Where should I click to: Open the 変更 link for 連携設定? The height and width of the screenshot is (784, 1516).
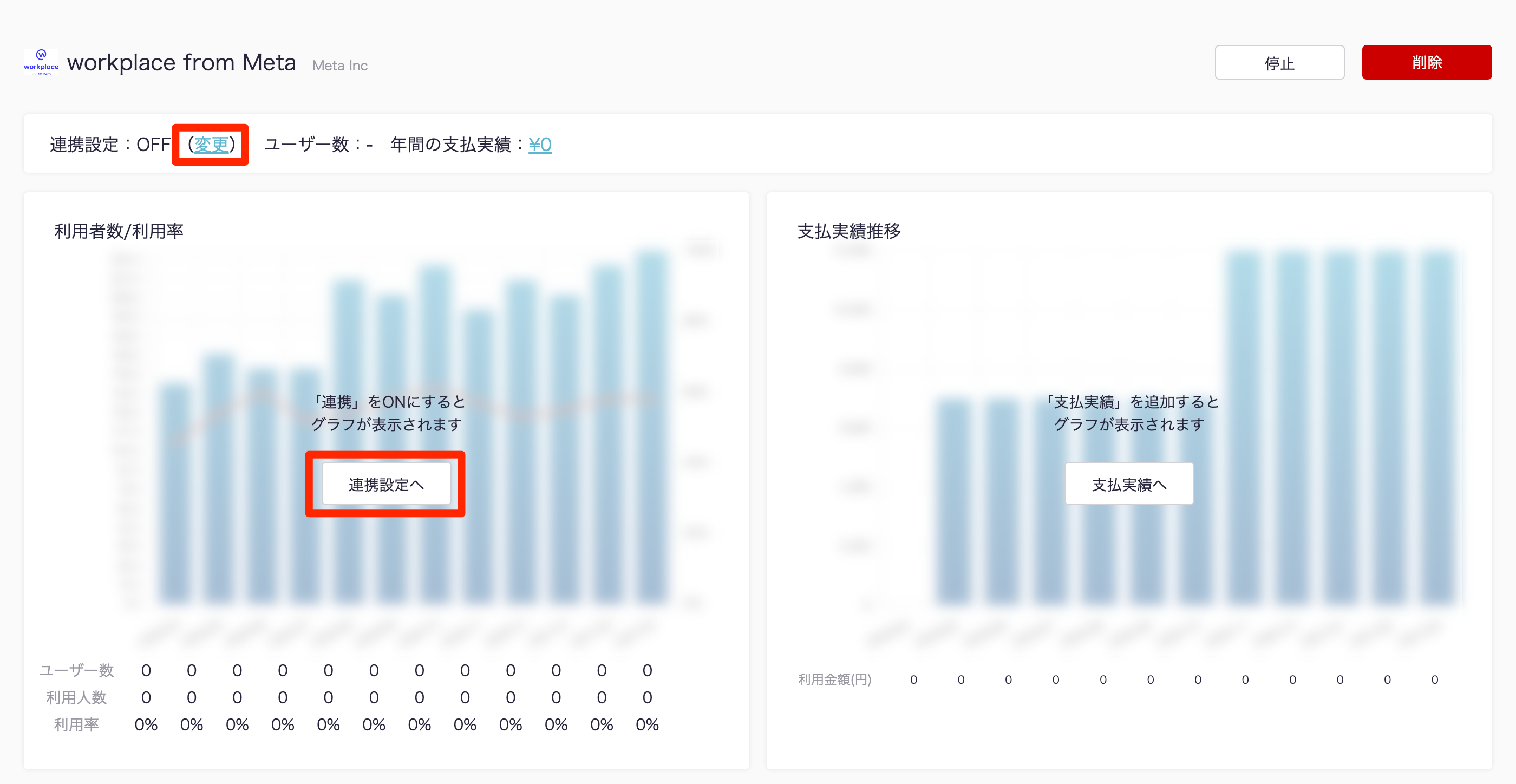click(211, 145)
